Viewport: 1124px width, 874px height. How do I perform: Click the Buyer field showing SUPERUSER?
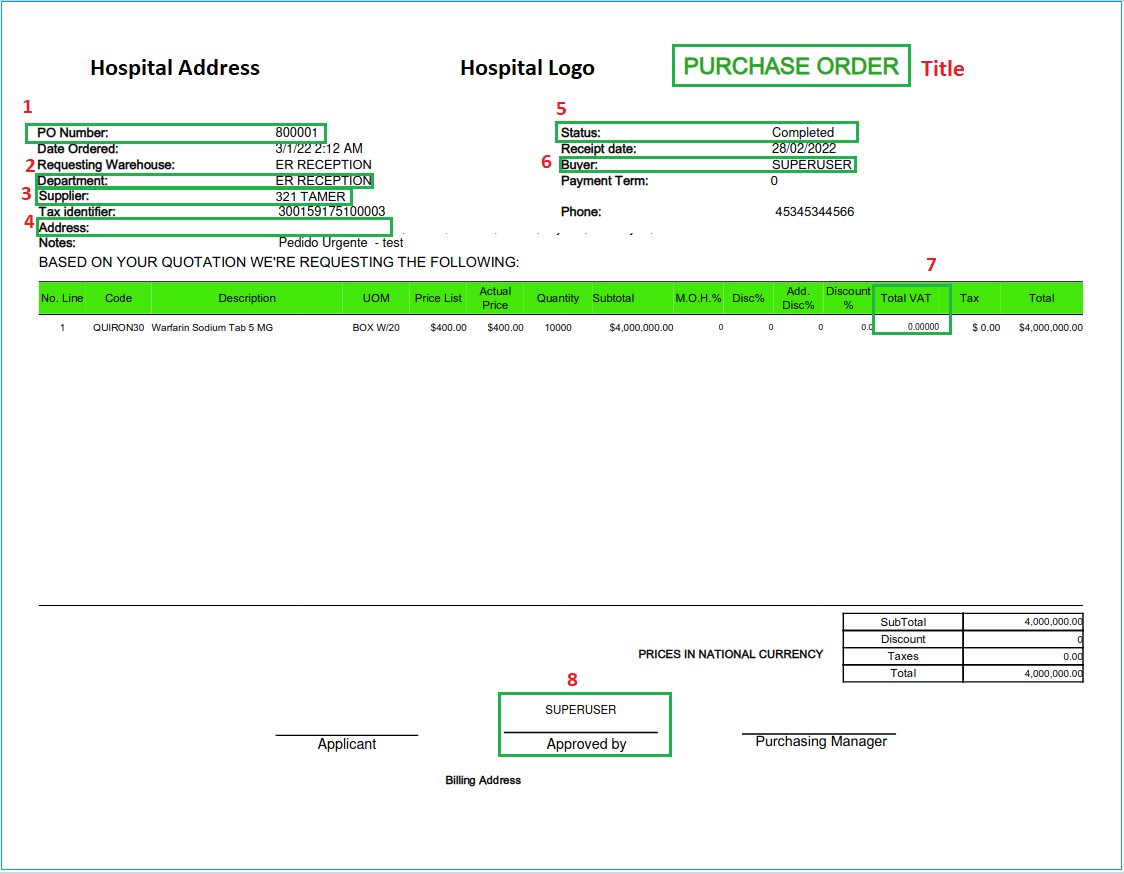707,164
